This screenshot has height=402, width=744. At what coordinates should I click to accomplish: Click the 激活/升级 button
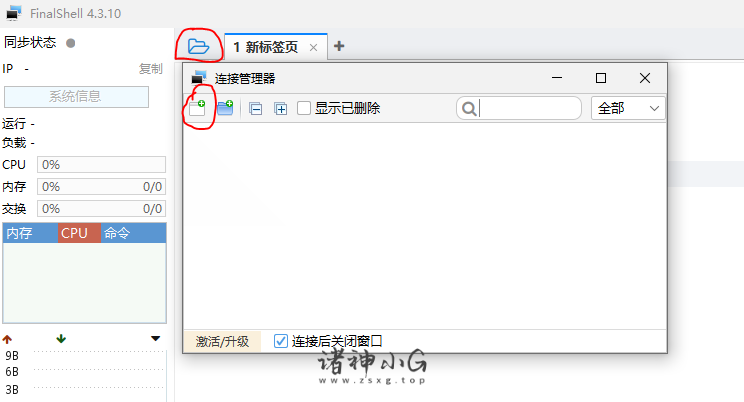(222, 341)
